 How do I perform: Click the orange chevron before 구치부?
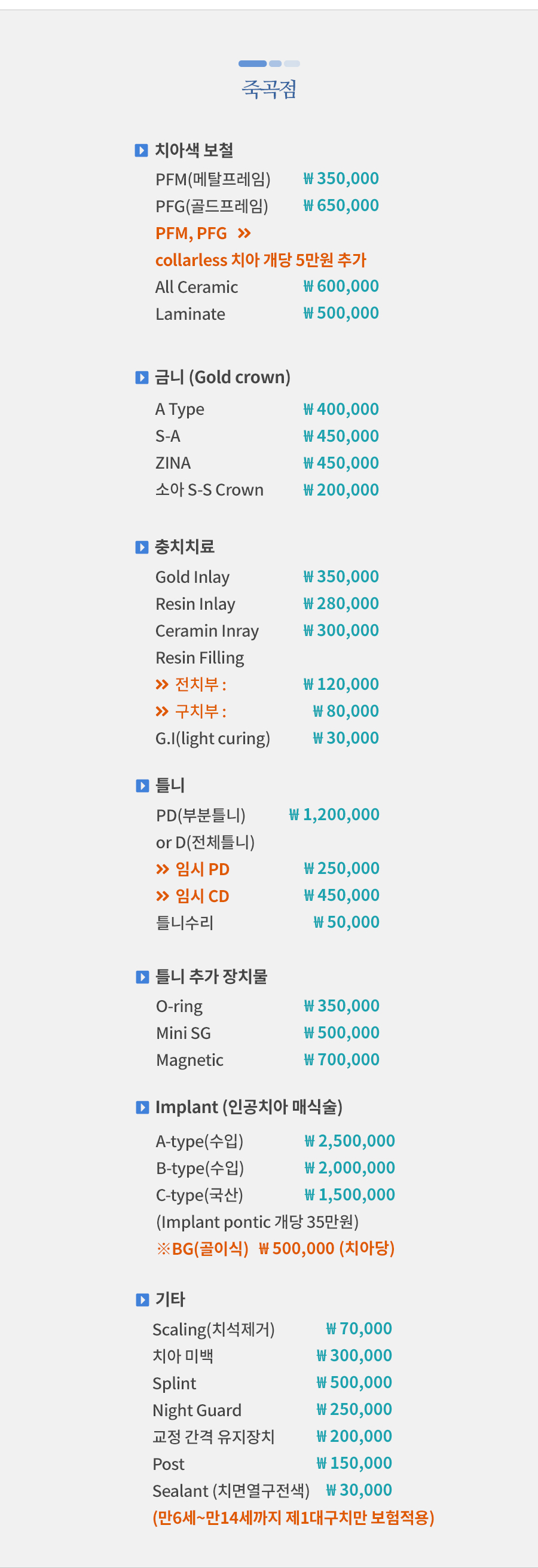pos(162,711)
